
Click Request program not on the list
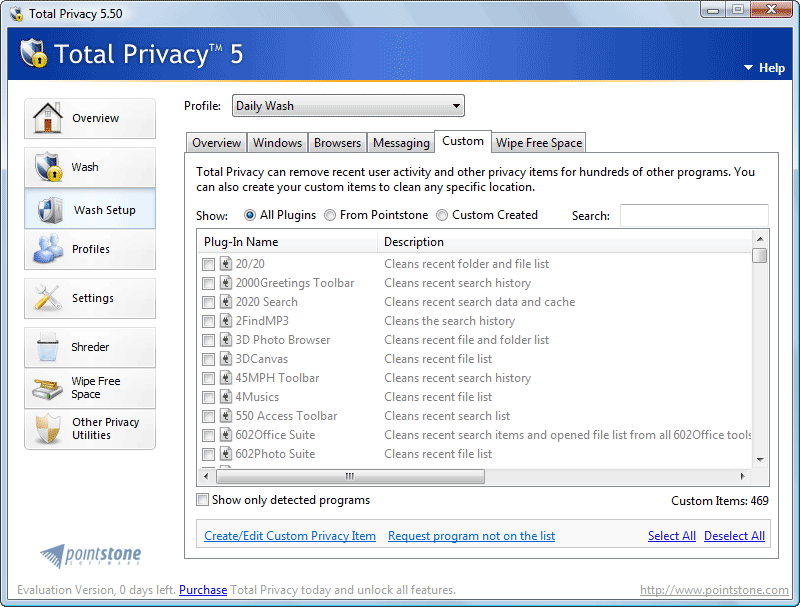[x=471, y=536]
